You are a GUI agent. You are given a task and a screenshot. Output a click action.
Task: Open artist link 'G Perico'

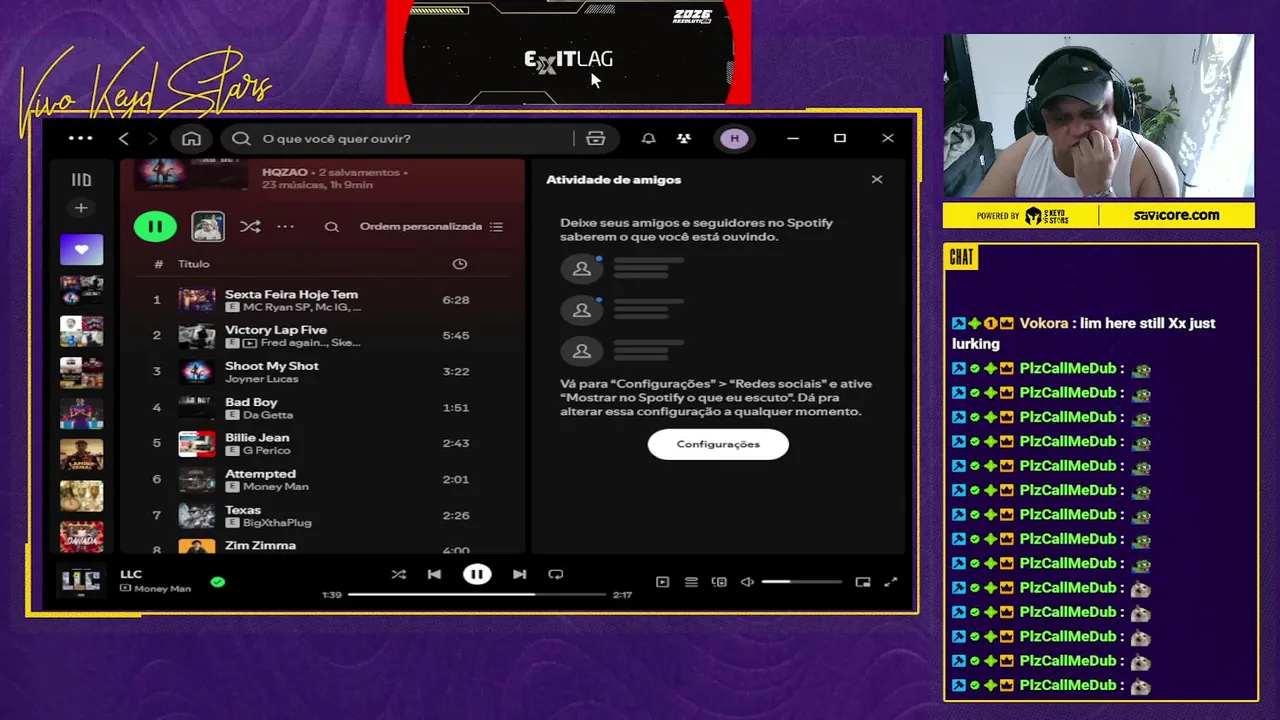(x=266, y=451)
